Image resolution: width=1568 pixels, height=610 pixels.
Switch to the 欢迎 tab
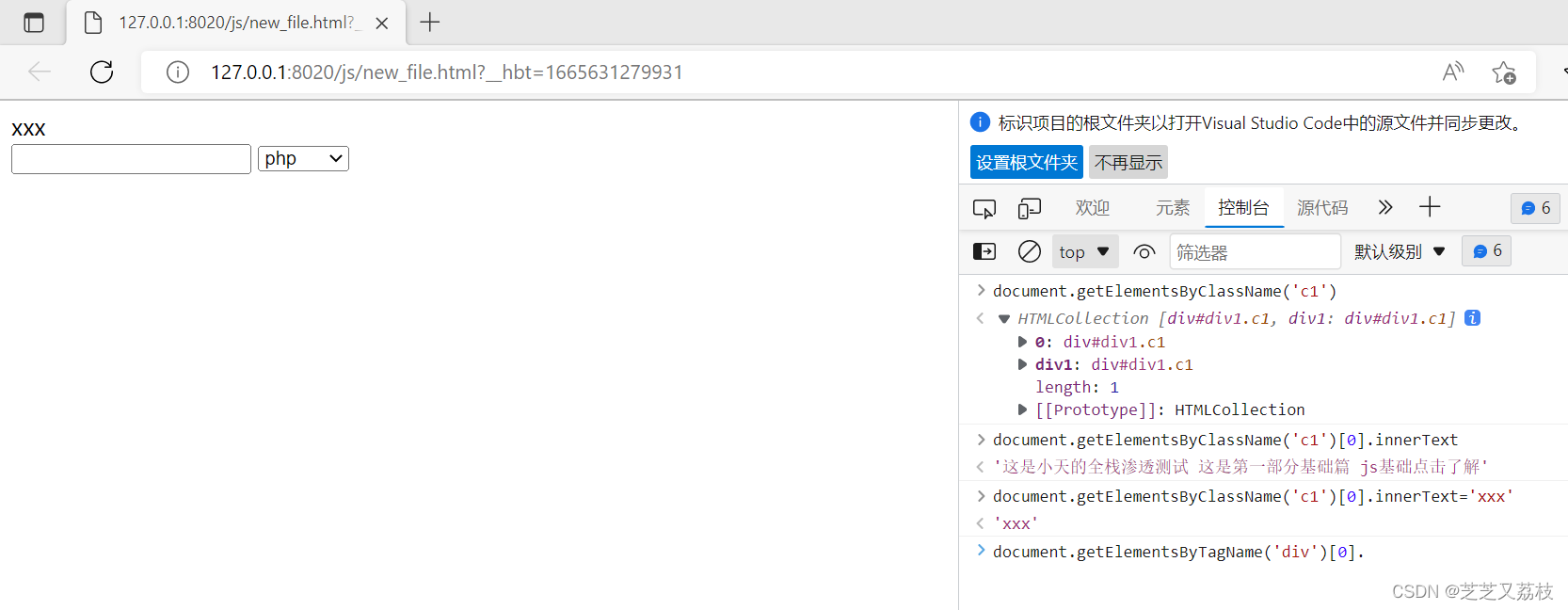click(x=1093, y=208)
